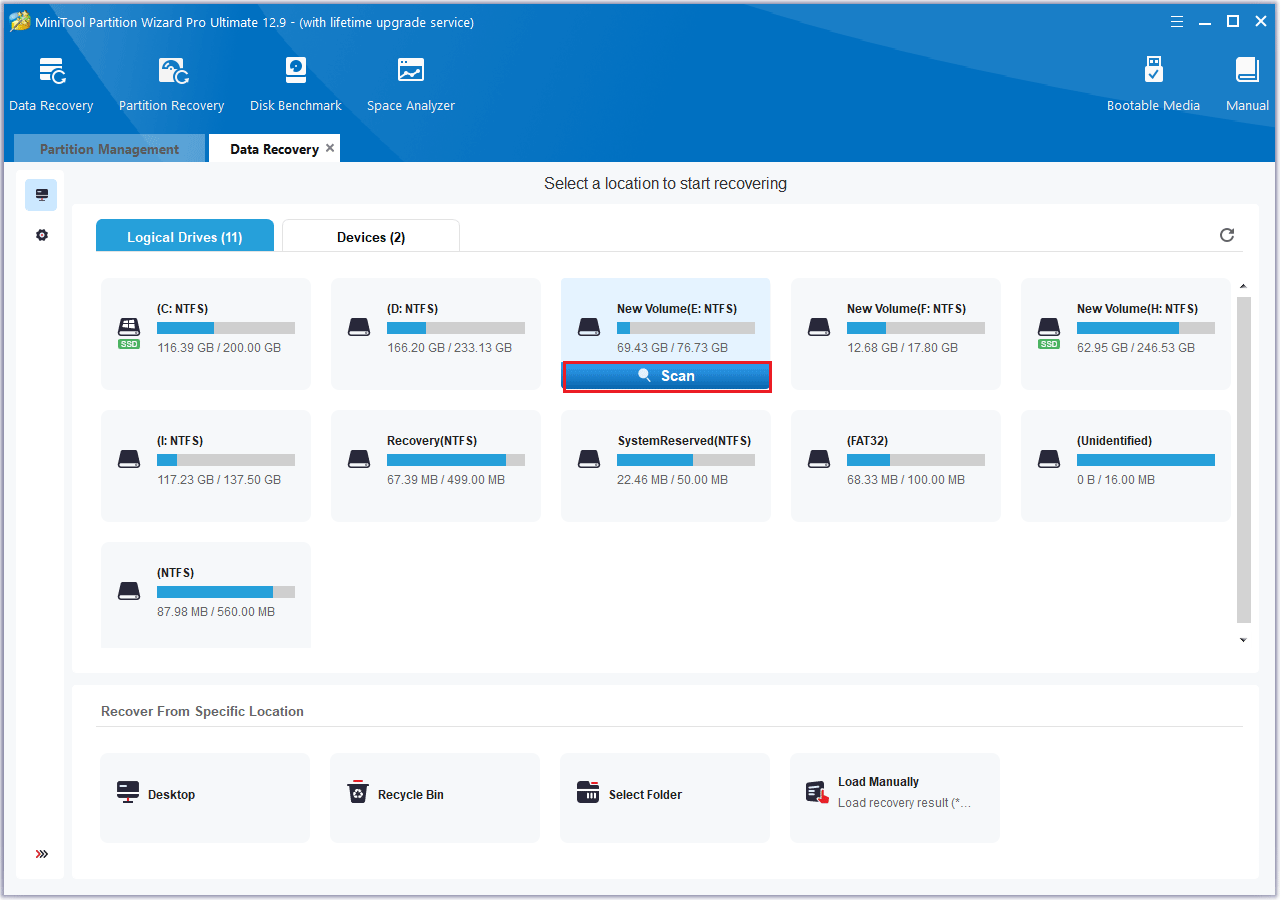Open the Data Recovery tool in toolbar

[51, 84]
